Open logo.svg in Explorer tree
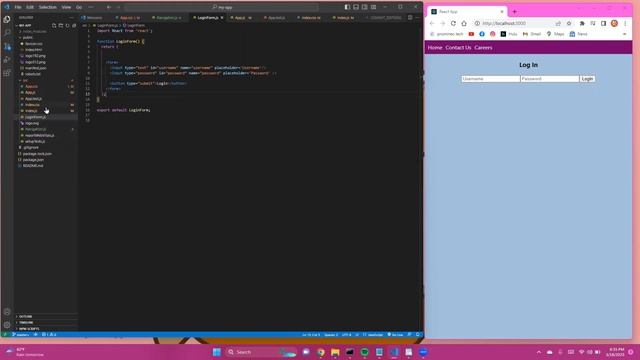 coord(32,123)
